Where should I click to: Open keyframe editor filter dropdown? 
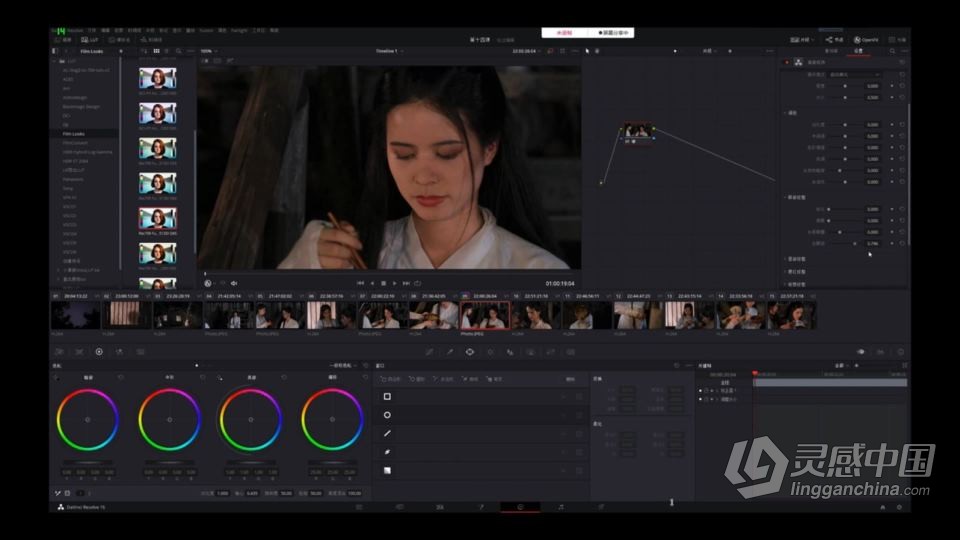[842, 366]
